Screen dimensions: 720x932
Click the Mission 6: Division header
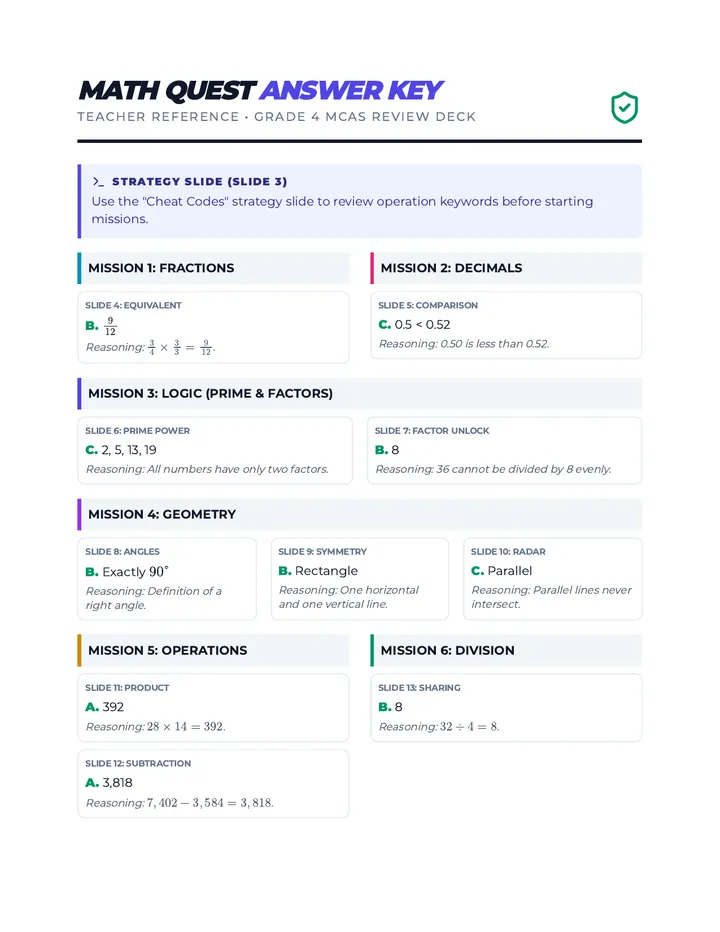(x=506, y=650)
